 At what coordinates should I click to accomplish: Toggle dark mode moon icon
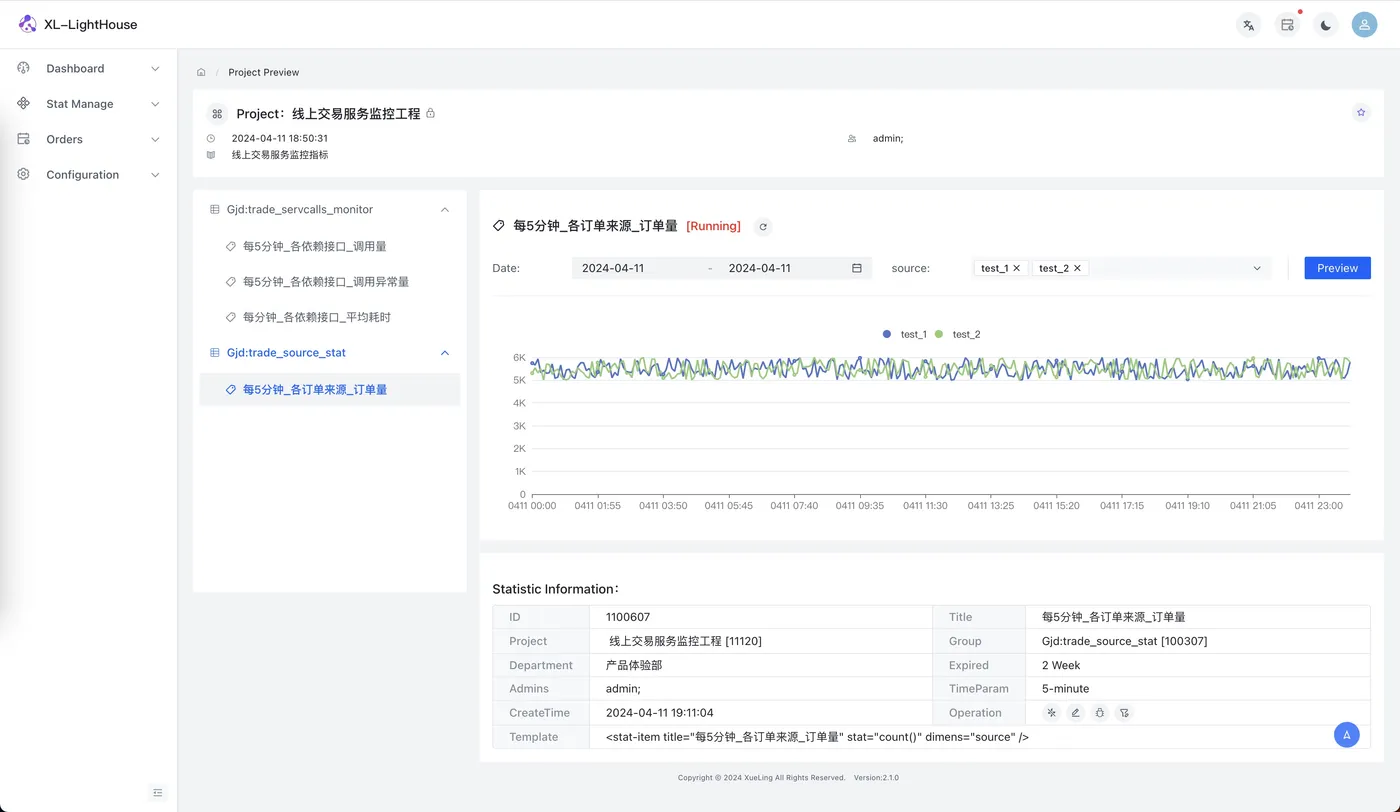pos(1326,25)
